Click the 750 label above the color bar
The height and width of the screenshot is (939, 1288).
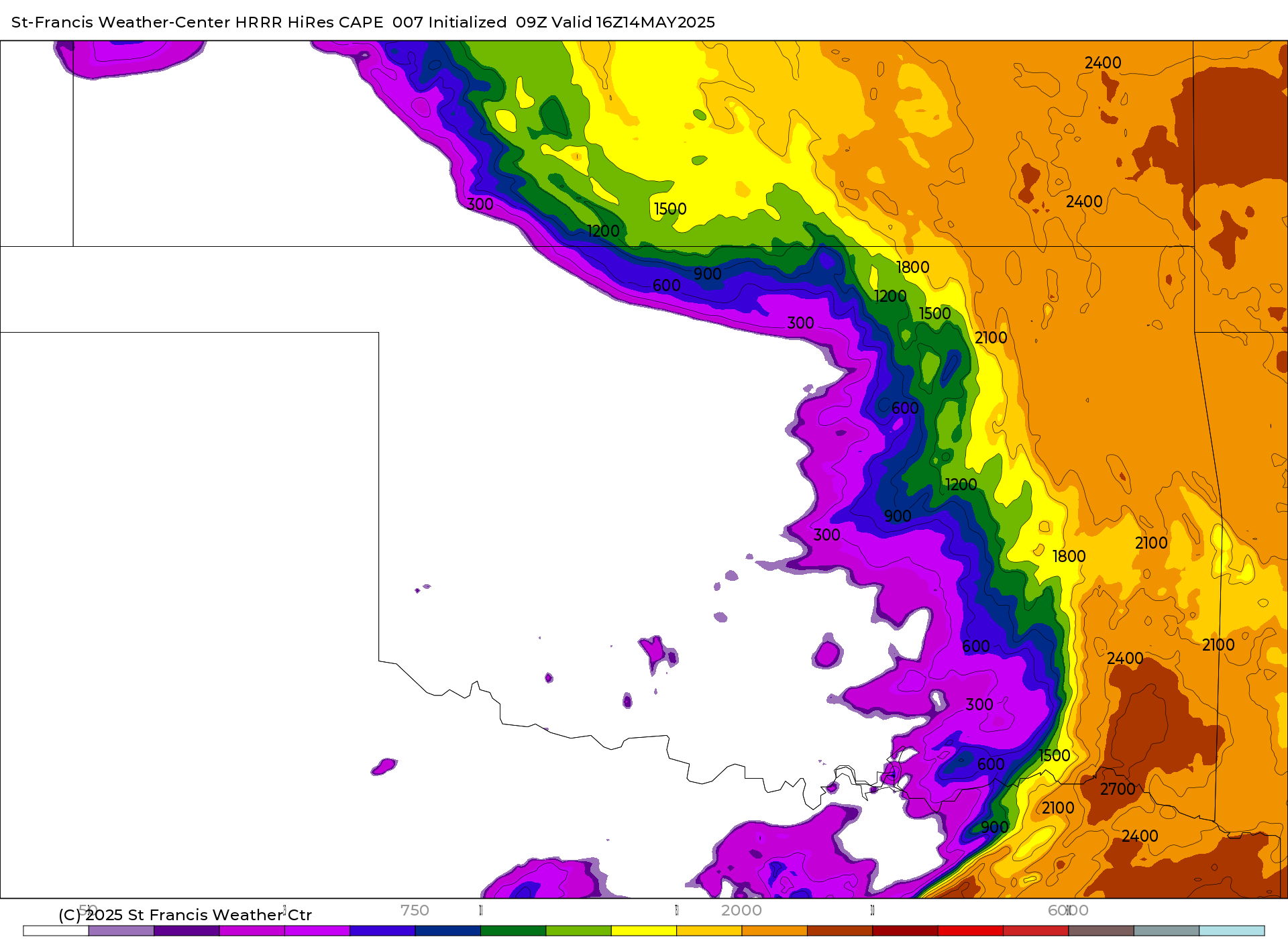[415, 910]
